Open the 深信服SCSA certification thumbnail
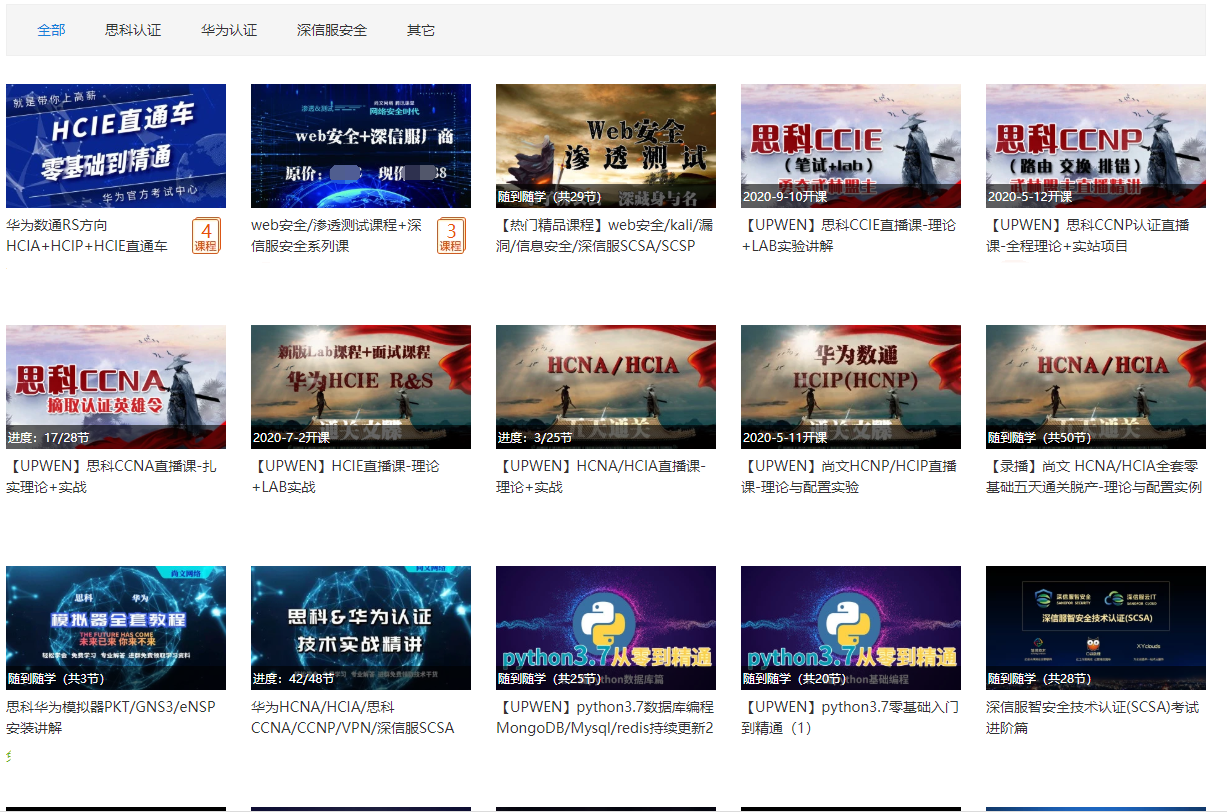 (x=1096, y=628)
